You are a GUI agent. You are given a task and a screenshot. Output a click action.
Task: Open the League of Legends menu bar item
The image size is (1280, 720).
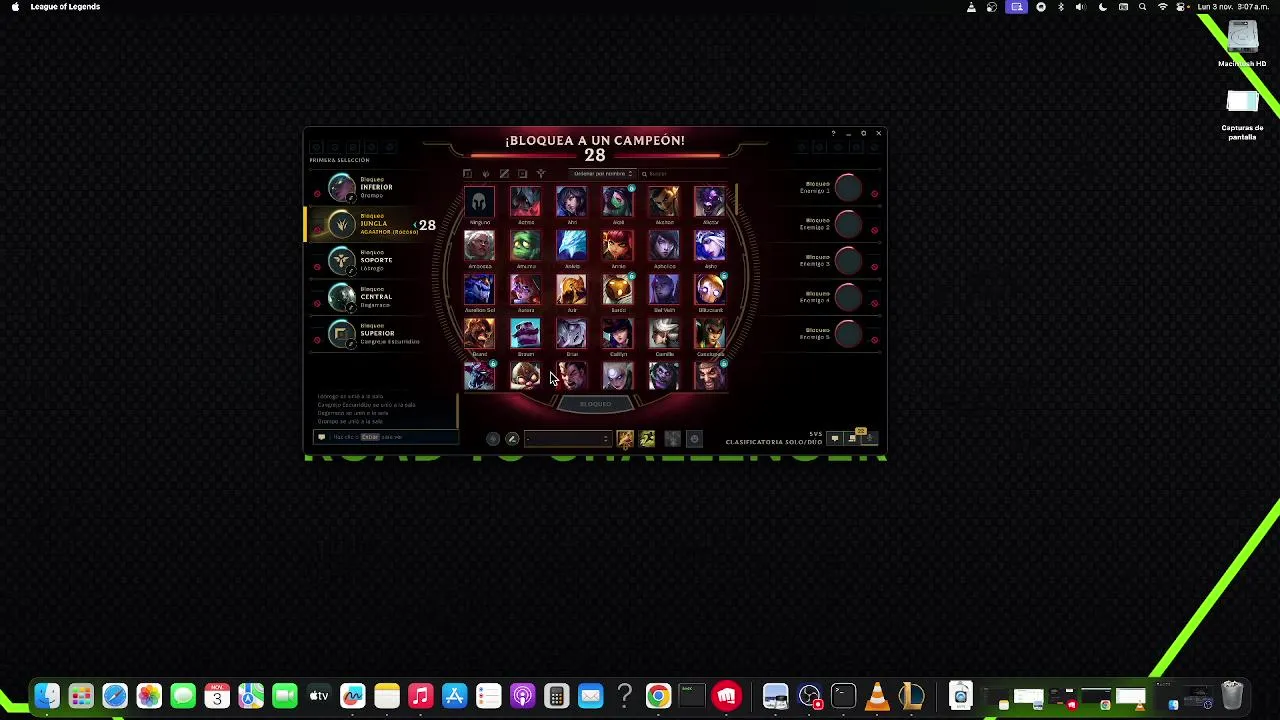(65, 7)
